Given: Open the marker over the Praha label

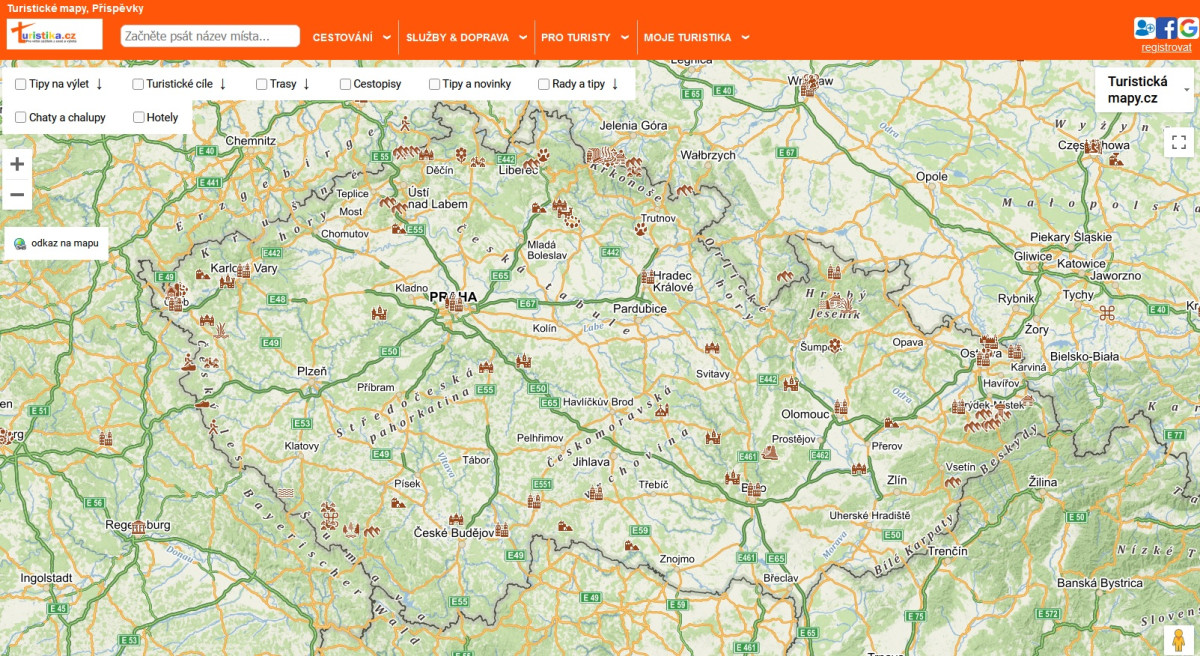Looking at the screenshot, I should point(455,303).
